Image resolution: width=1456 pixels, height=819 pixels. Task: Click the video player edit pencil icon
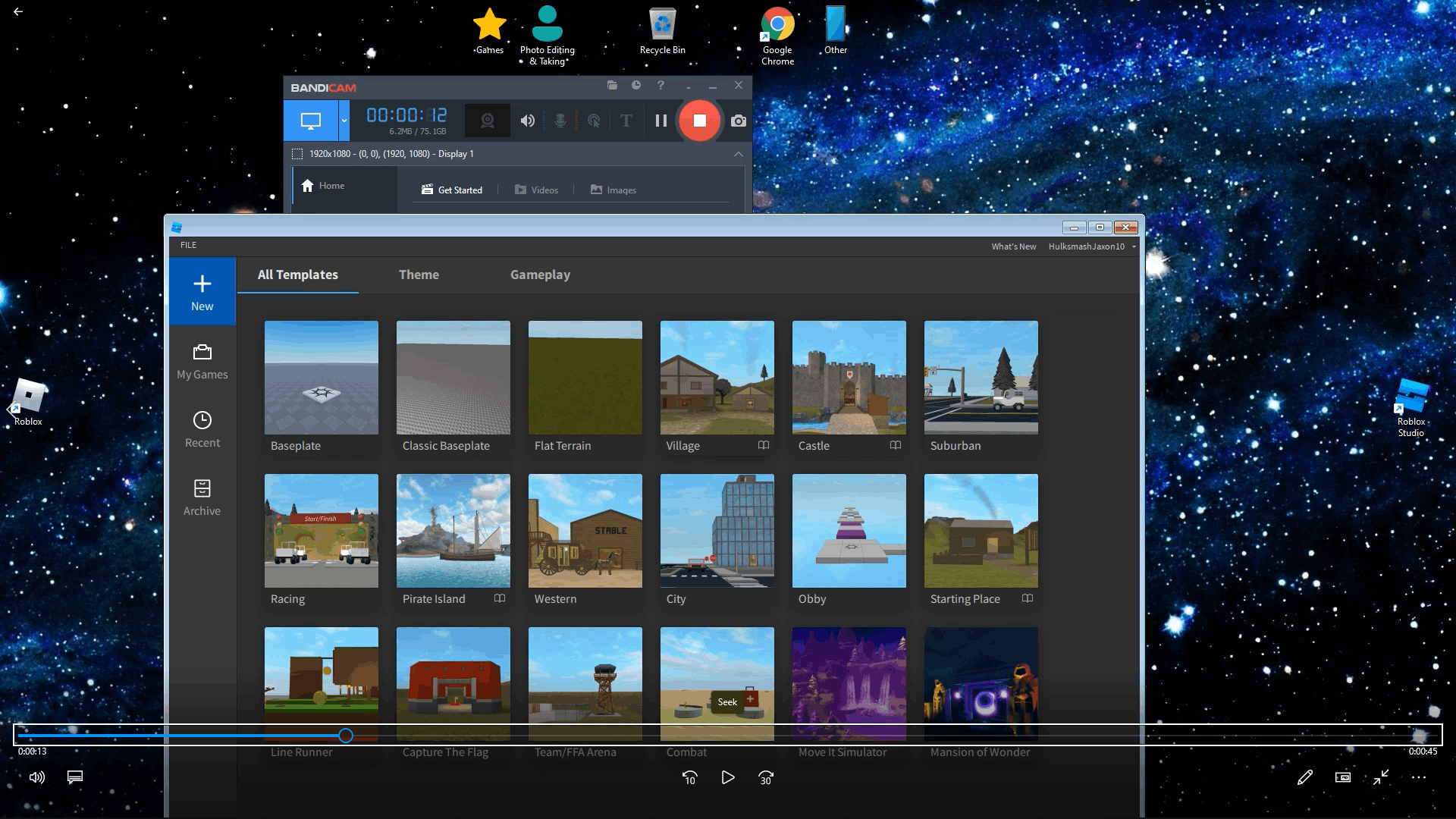pos(1304,777)
